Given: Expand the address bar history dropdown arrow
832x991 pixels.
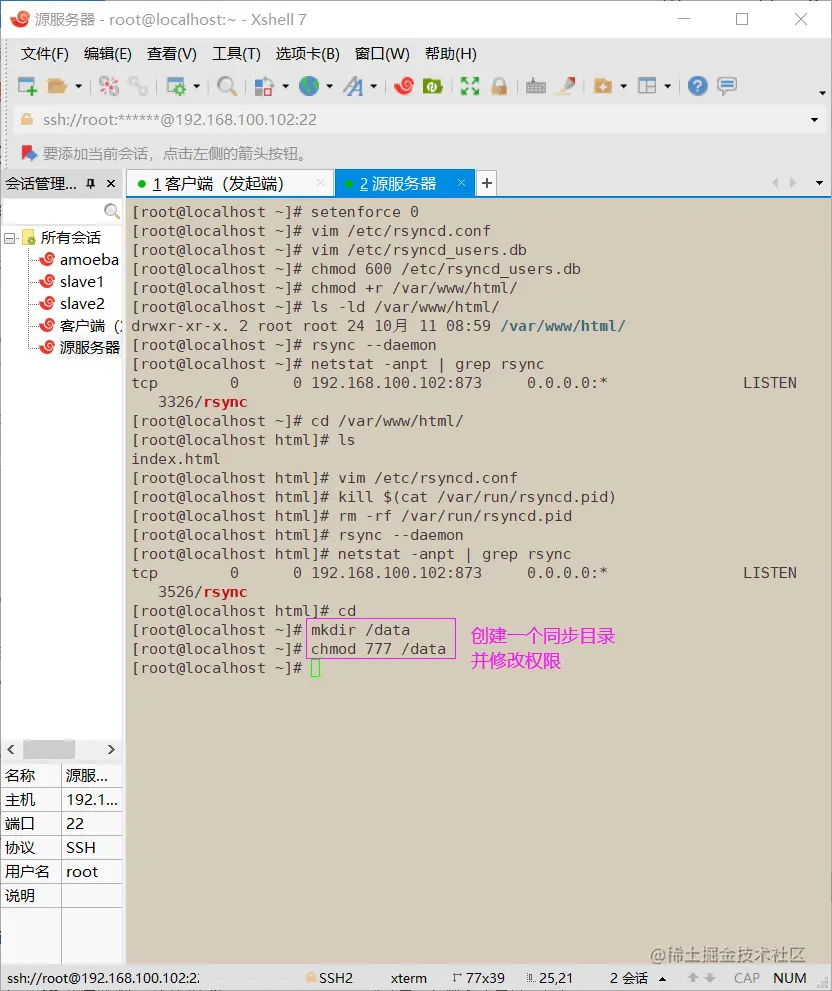Looking at the screenshot, I should (x=814, y=119).
